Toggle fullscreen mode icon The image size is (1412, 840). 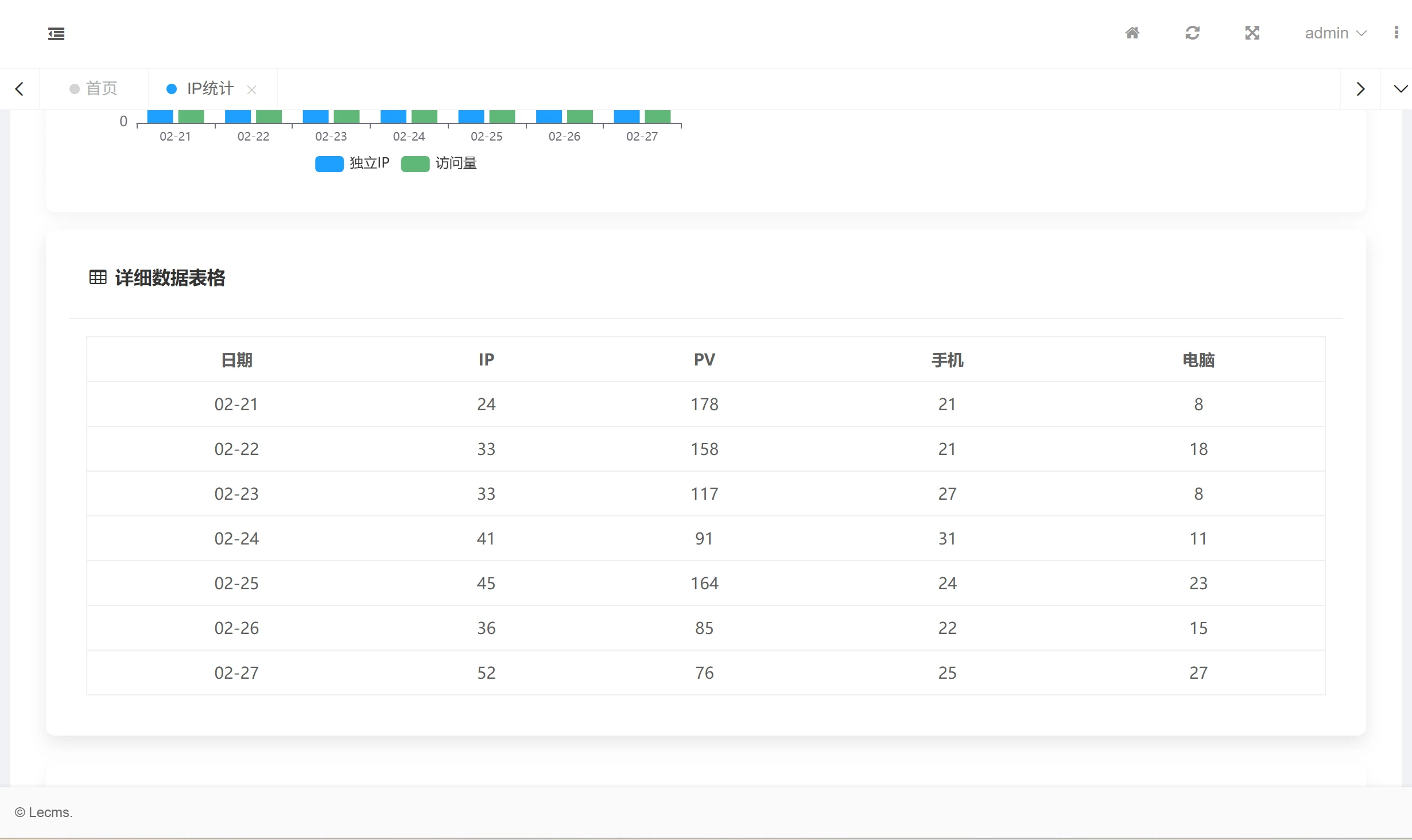1252,33
